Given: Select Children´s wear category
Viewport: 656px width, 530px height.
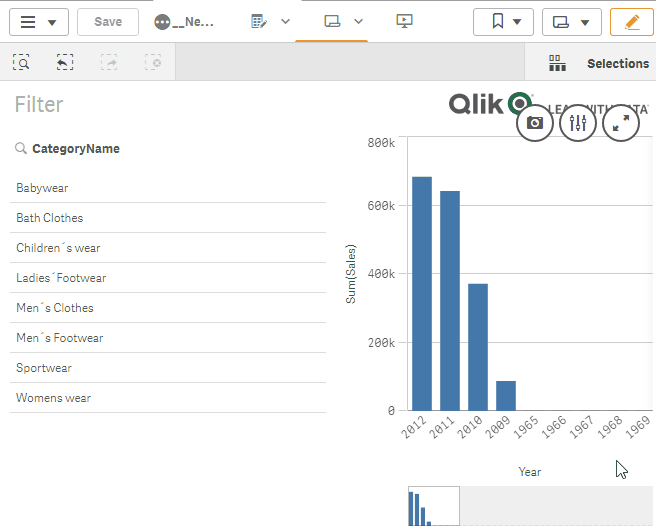Looking at the screenshot, I should [x=168, y=248].
